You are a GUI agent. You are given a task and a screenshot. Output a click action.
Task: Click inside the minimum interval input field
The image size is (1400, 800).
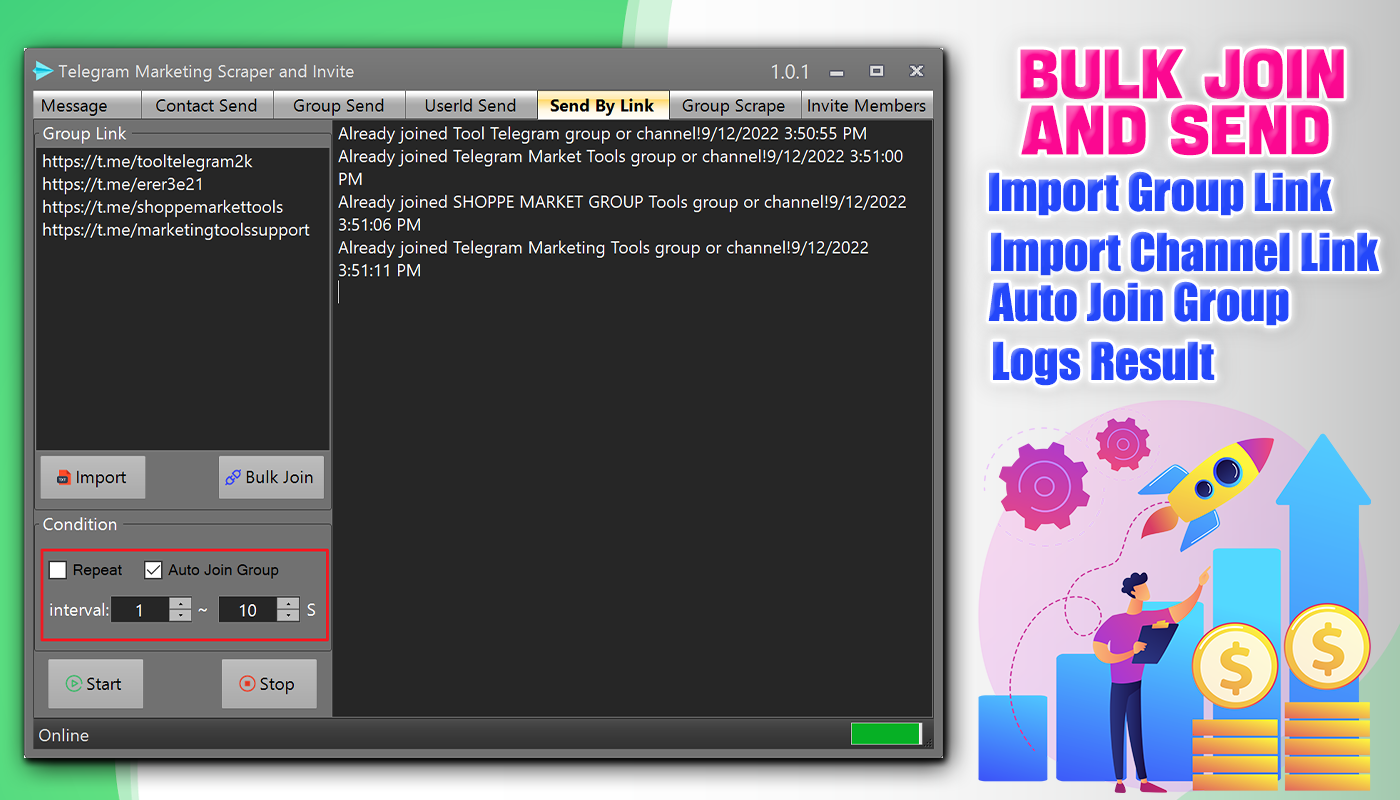pyautogui.click(x=139, y=609)
